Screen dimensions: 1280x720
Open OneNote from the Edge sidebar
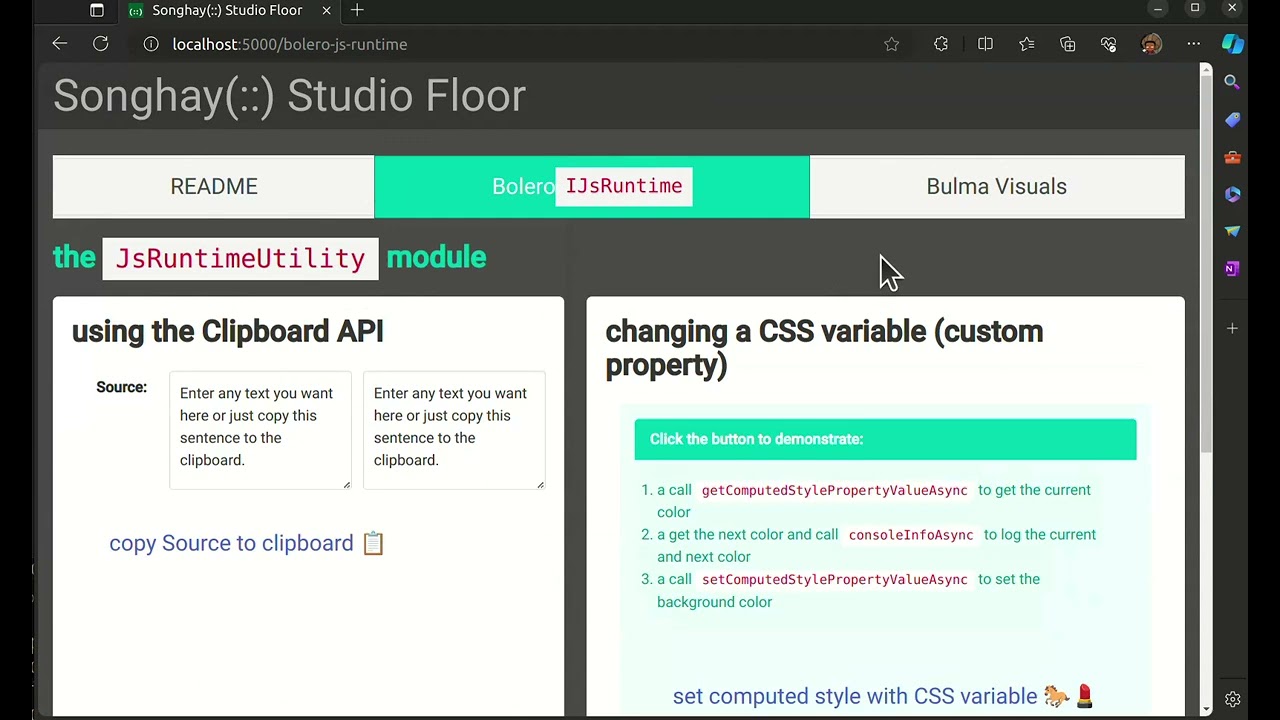click(1232, 269)
